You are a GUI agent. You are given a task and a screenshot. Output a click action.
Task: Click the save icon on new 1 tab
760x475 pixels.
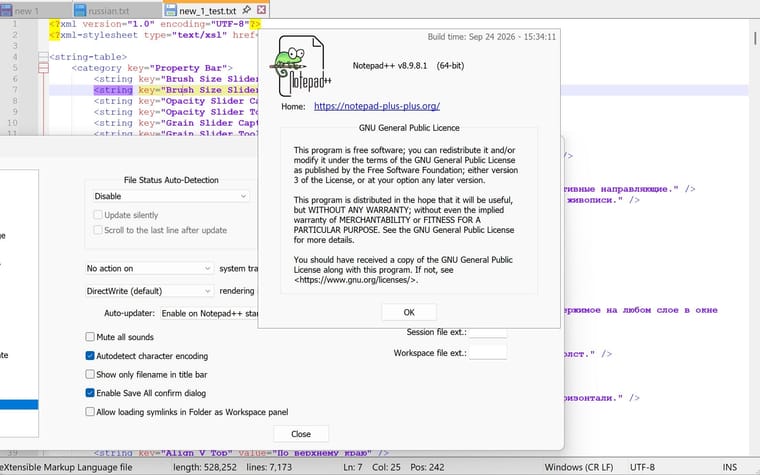coord(6,10)
